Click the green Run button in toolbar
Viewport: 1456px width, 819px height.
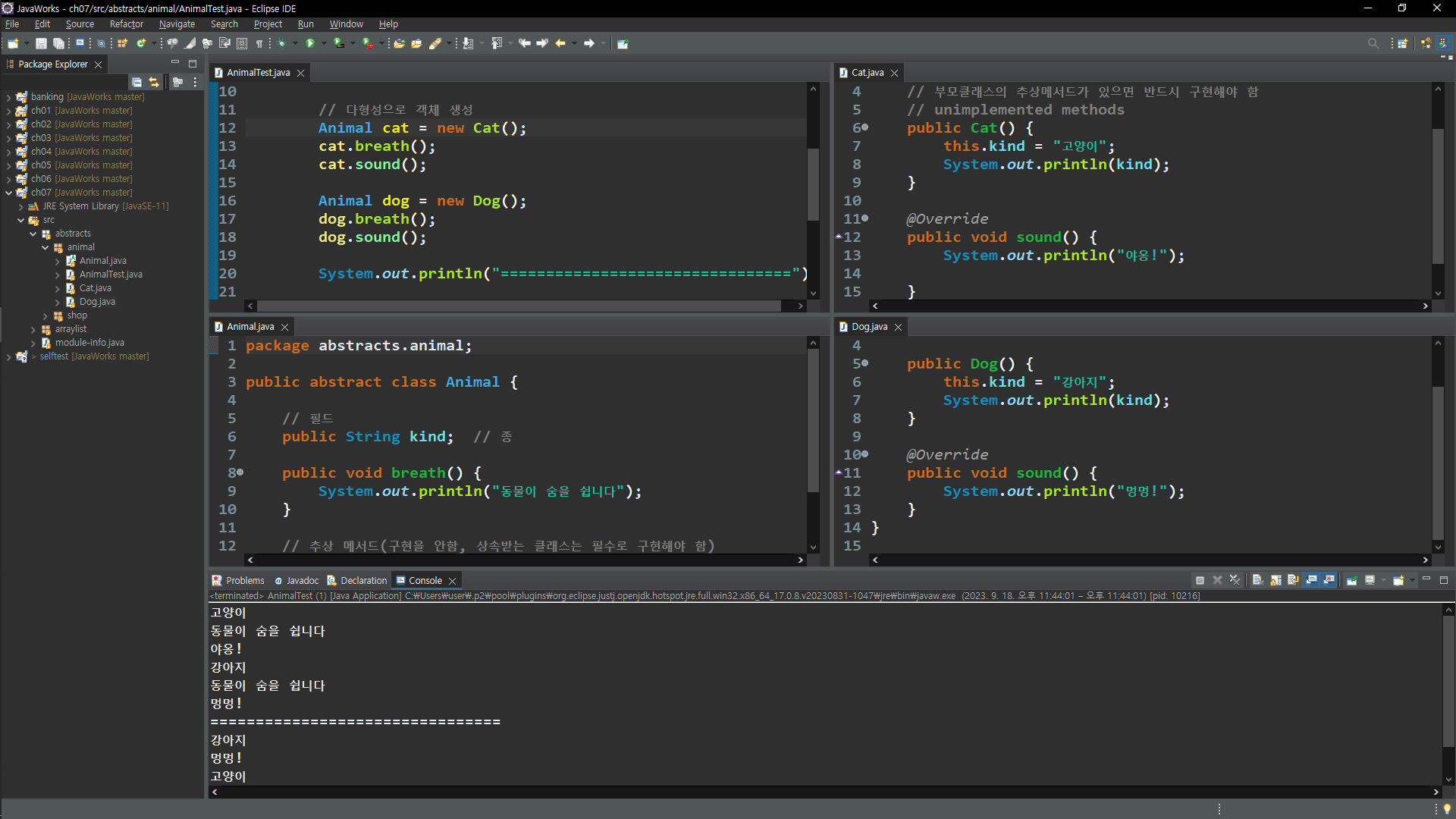click(310, 43)
